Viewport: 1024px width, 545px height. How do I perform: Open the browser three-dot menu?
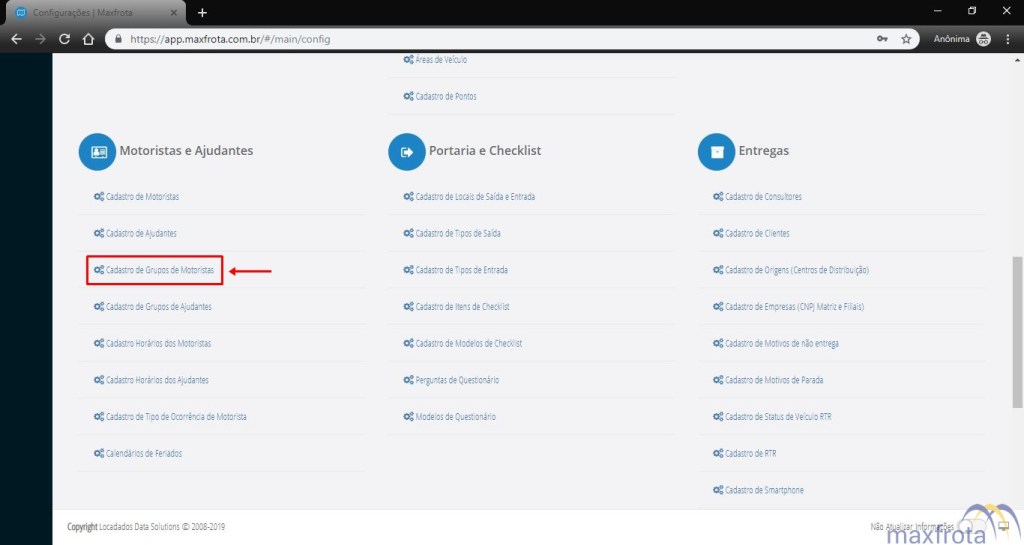[x=1008, y=39]
